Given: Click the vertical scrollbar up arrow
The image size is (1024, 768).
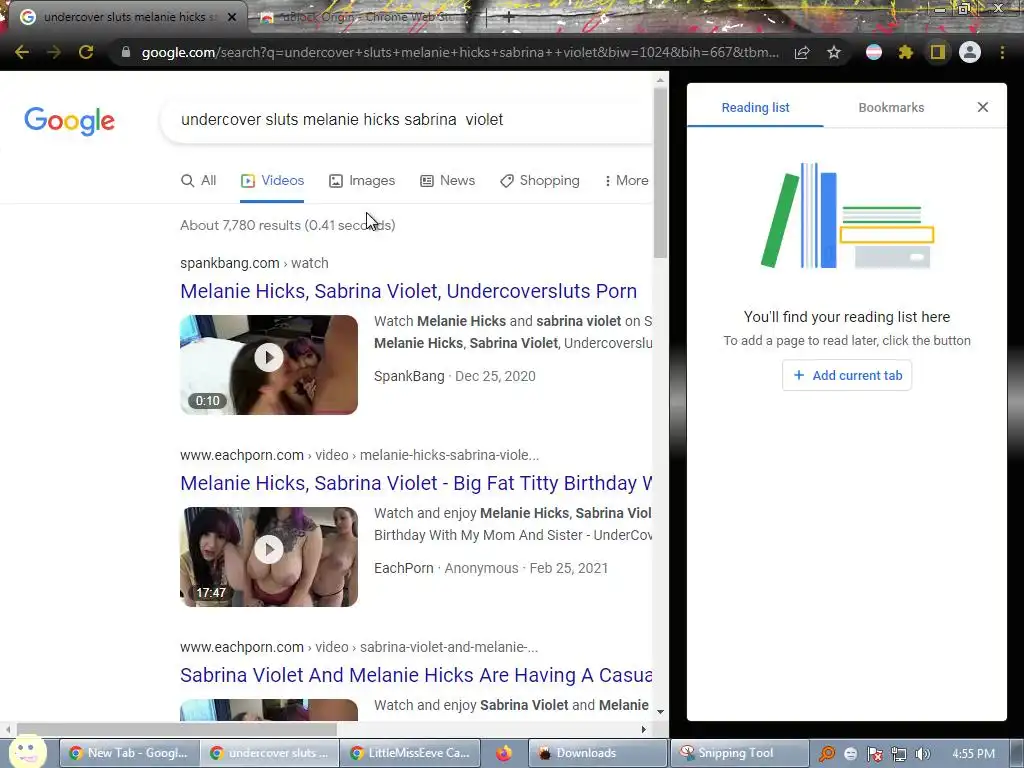Looking at the screenshot, I should click(660, 80).
